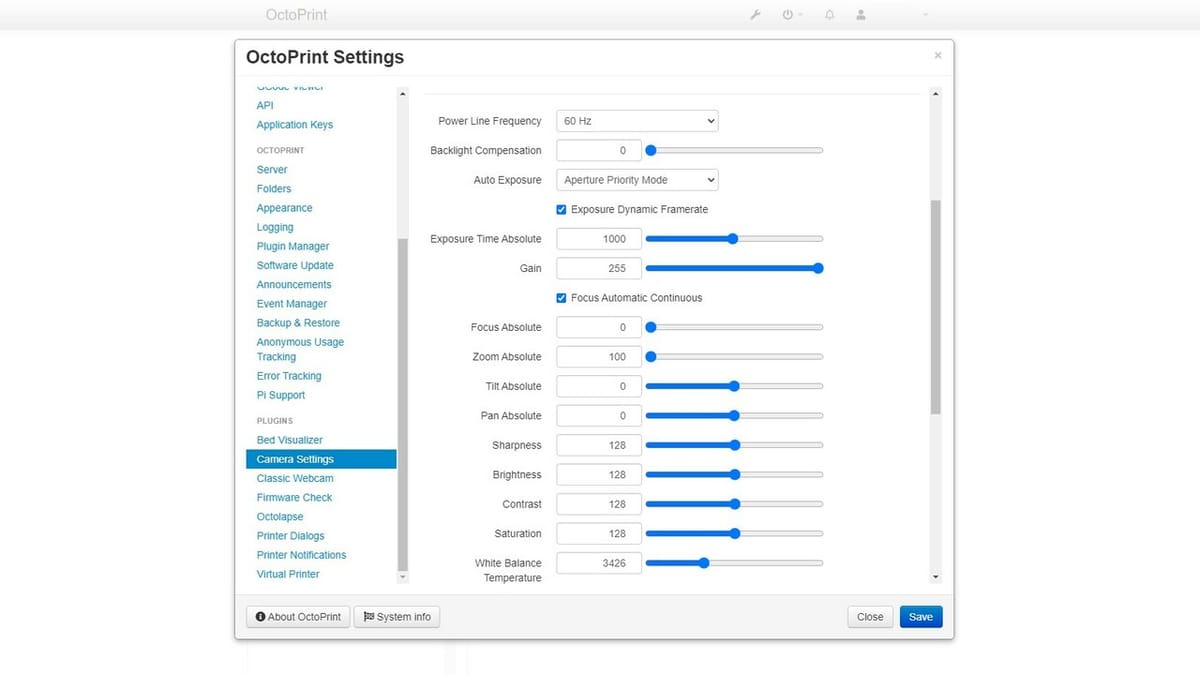Open the Auto Exposure dropdown
This screenshot has width=1200, height=675.
coord(637,180)
